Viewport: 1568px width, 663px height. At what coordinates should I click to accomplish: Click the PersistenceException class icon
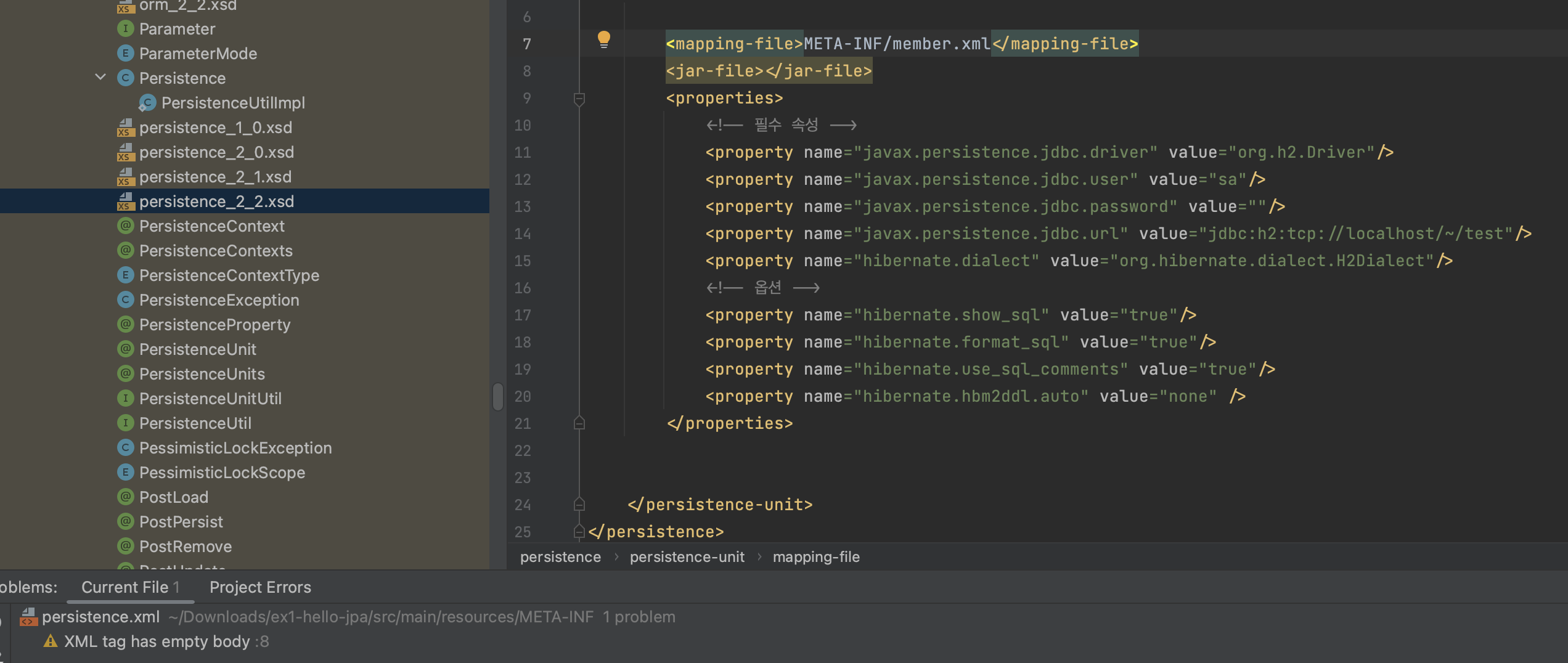coord(126,299)
